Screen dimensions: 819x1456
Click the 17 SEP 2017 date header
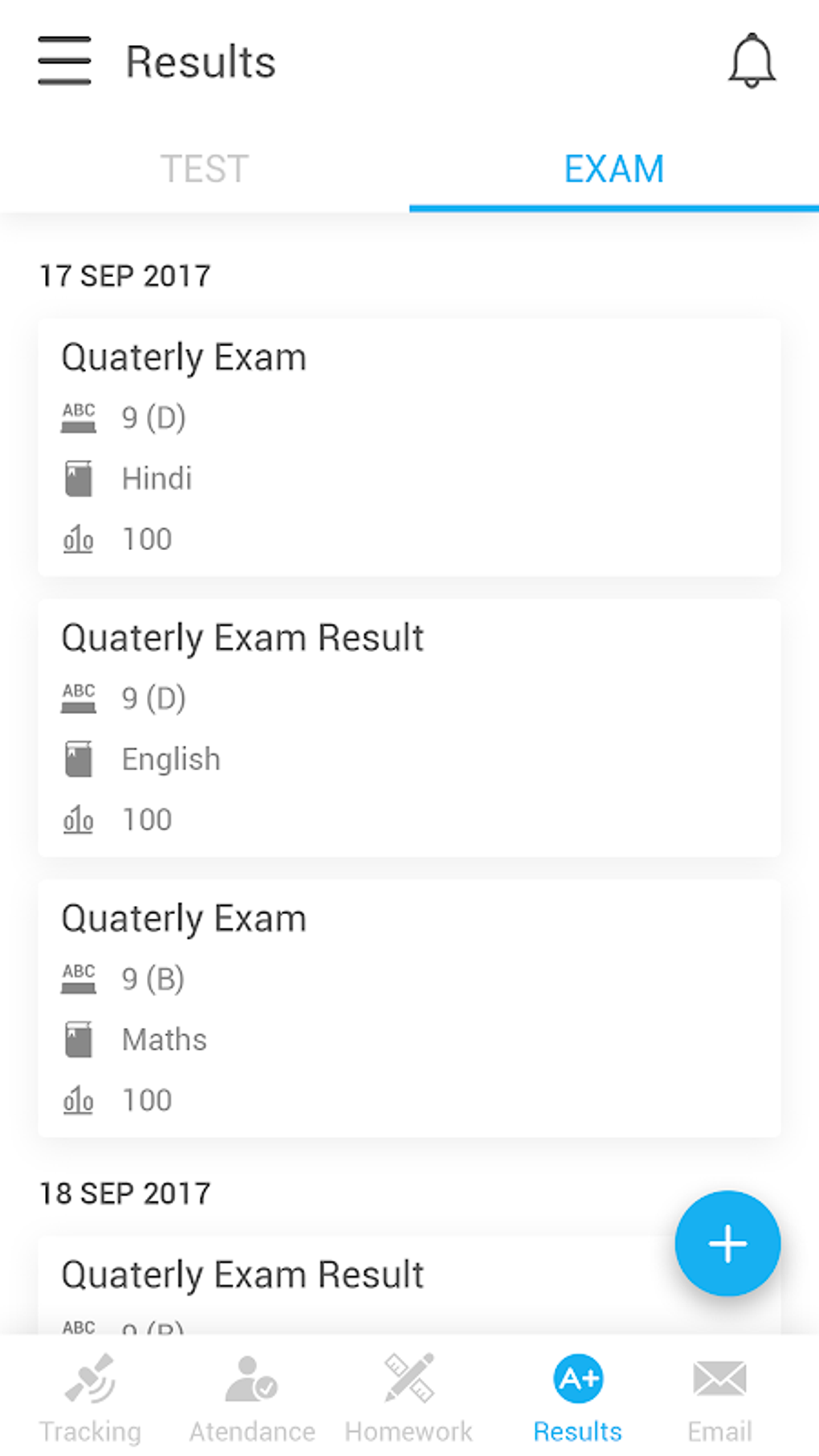click(x=125, y=276)
